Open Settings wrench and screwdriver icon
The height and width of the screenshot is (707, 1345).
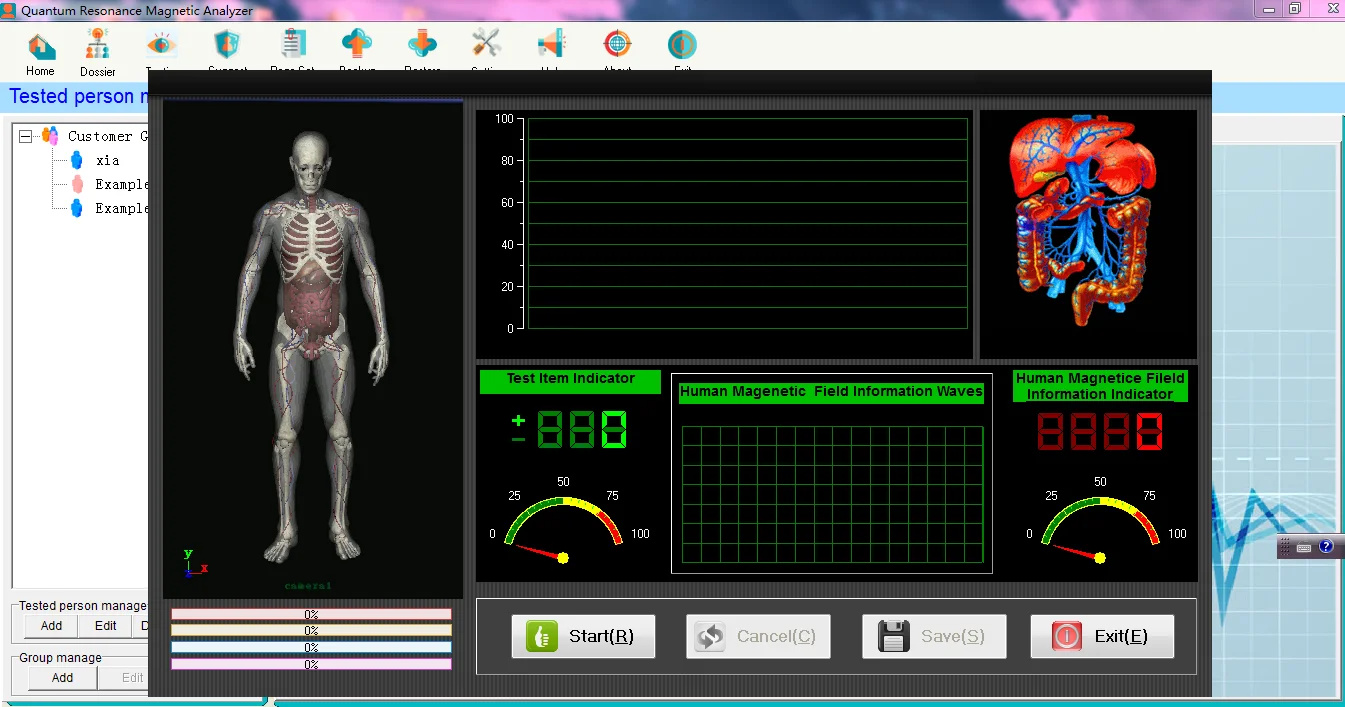click(x=487, y=45)
